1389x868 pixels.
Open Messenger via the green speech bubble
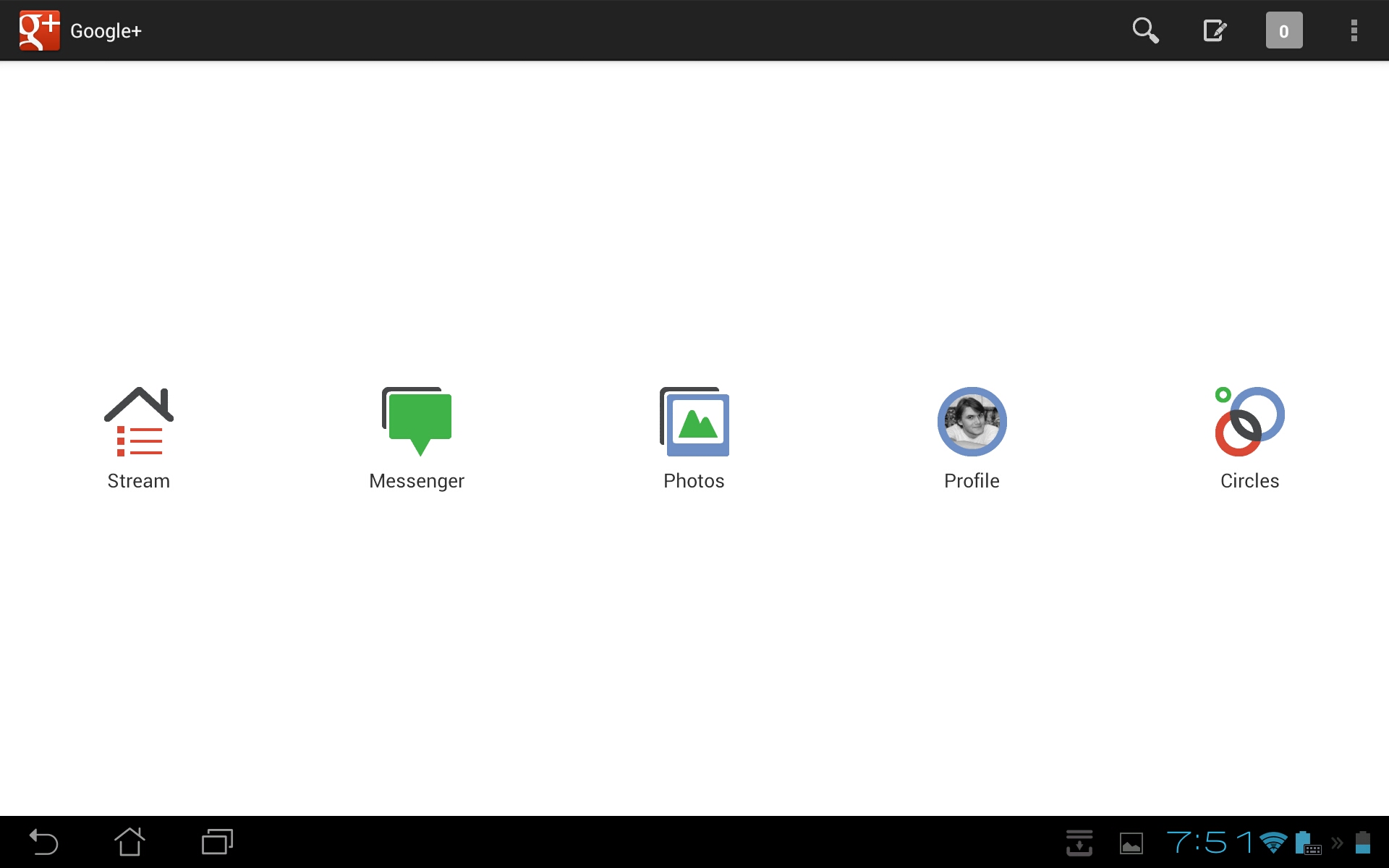coord(417,420)
